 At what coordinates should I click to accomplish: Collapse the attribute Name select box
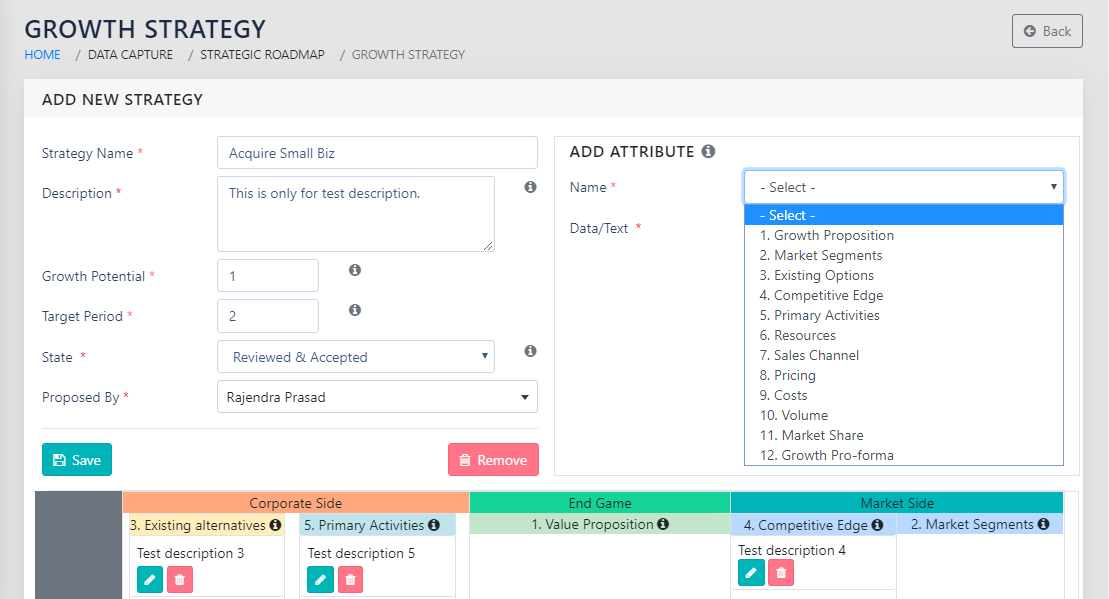[903, 187]
